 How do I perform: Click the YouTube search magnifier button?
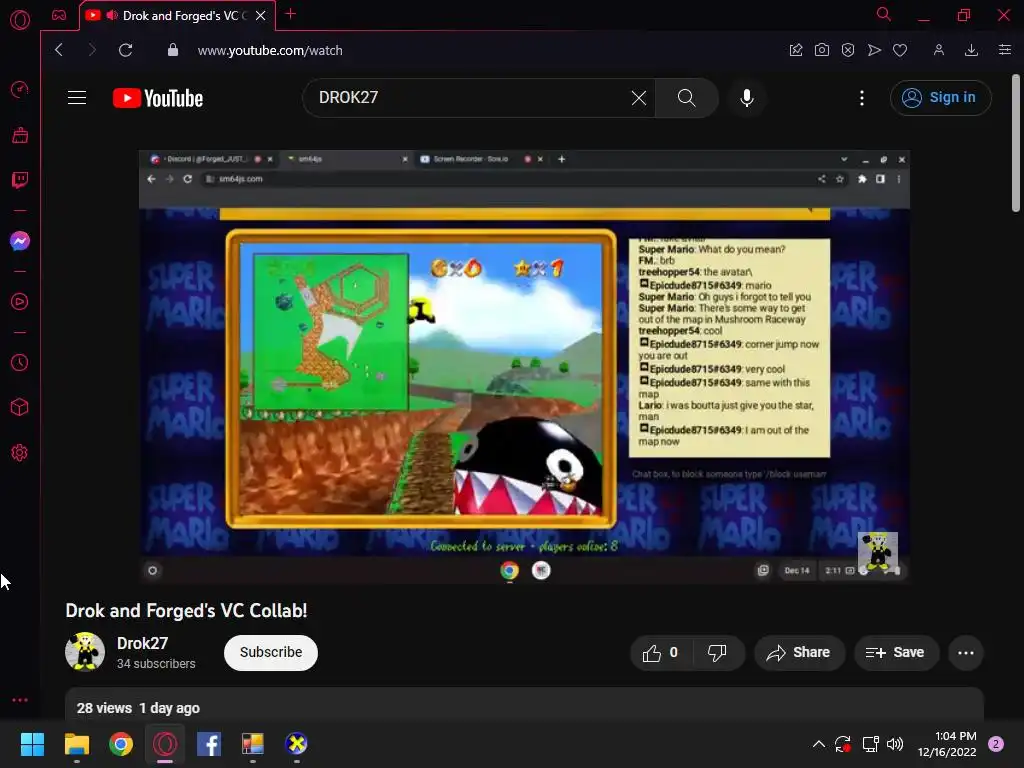tap(686, 98)
